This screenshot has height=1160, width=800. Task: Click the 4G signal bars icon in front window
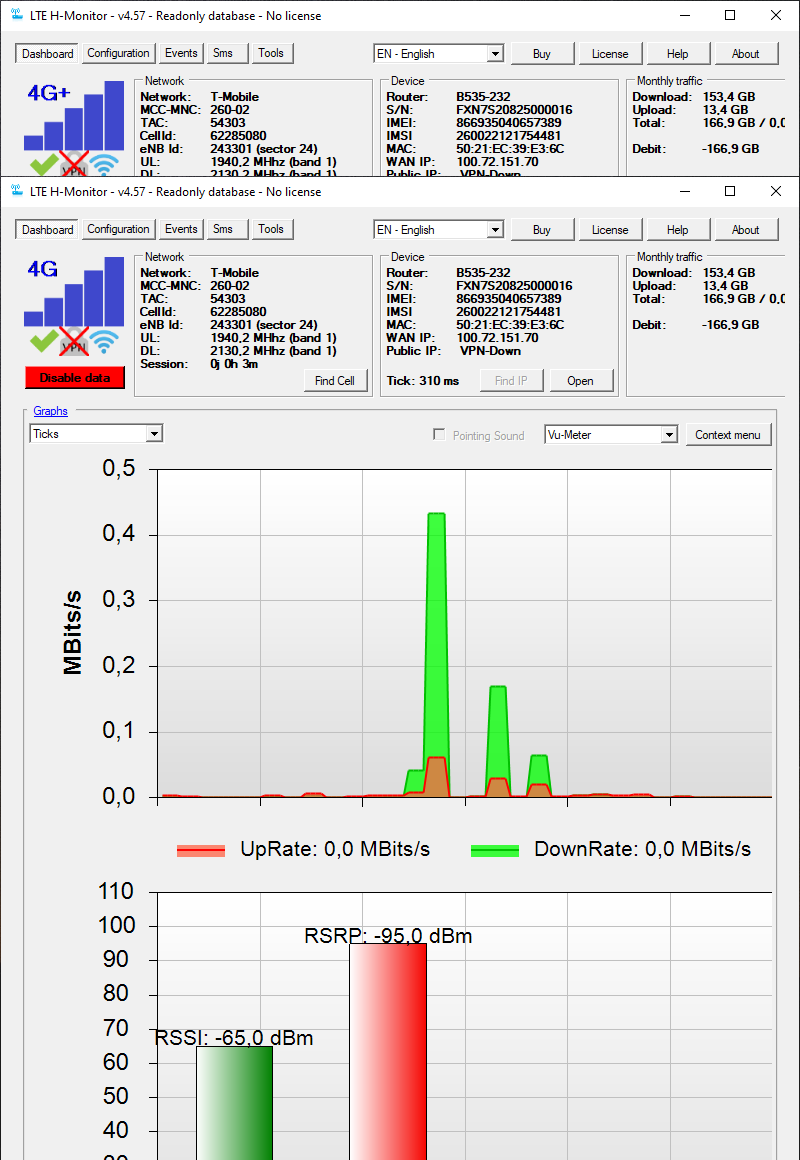click(x=74, y=291)
